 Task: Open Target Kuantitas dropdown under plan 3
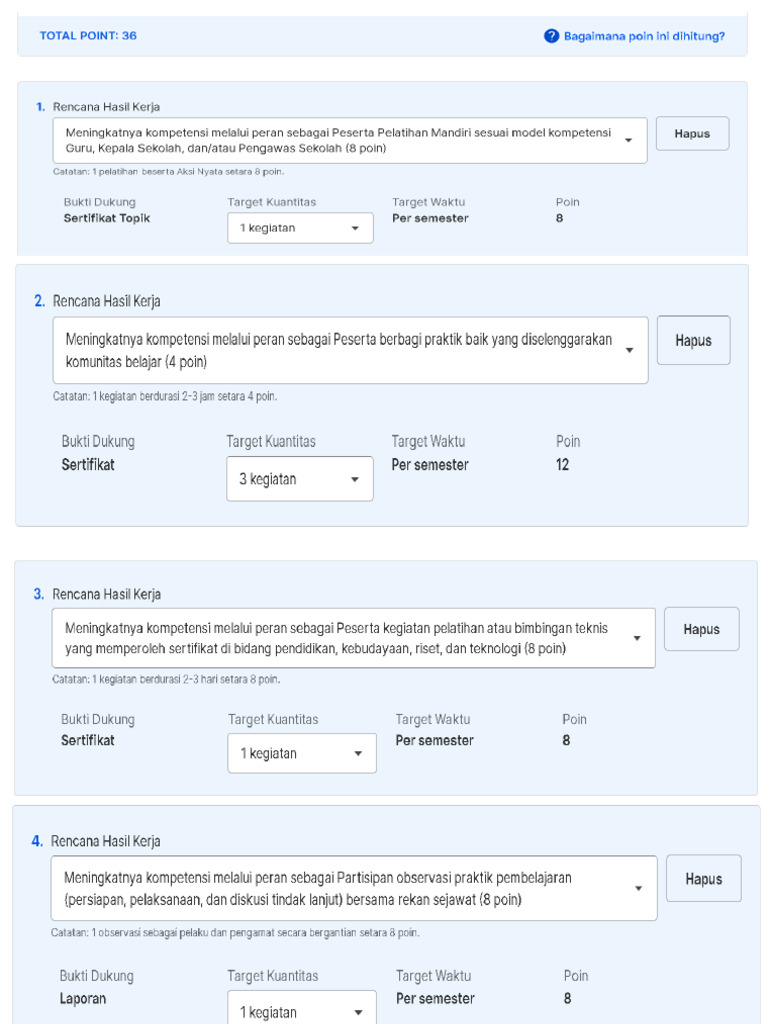click(x=302, y=754)
